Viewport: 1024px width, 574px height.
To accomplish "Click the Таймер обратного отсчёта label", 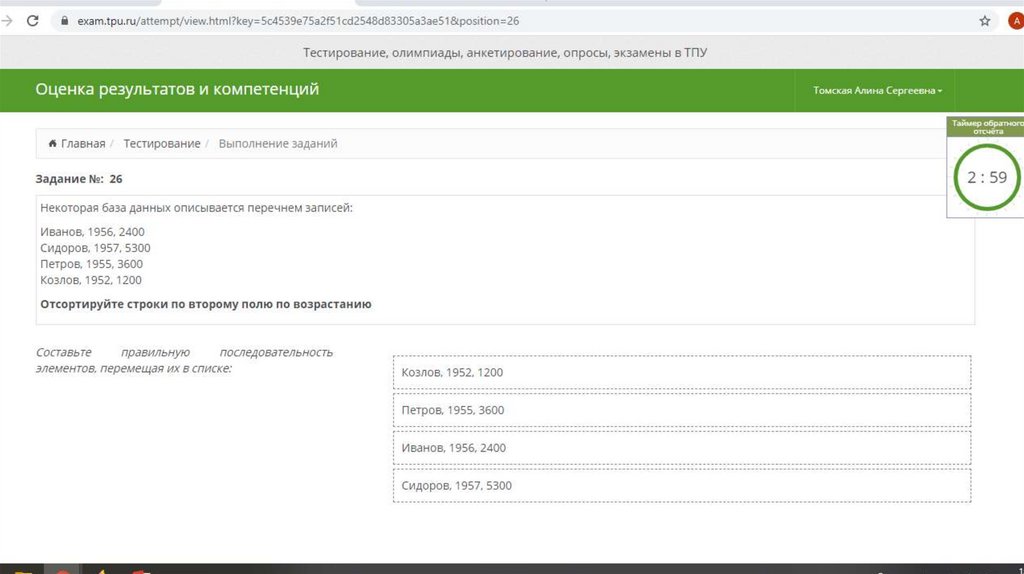I will pyautogui.click(x=987, y=127).
